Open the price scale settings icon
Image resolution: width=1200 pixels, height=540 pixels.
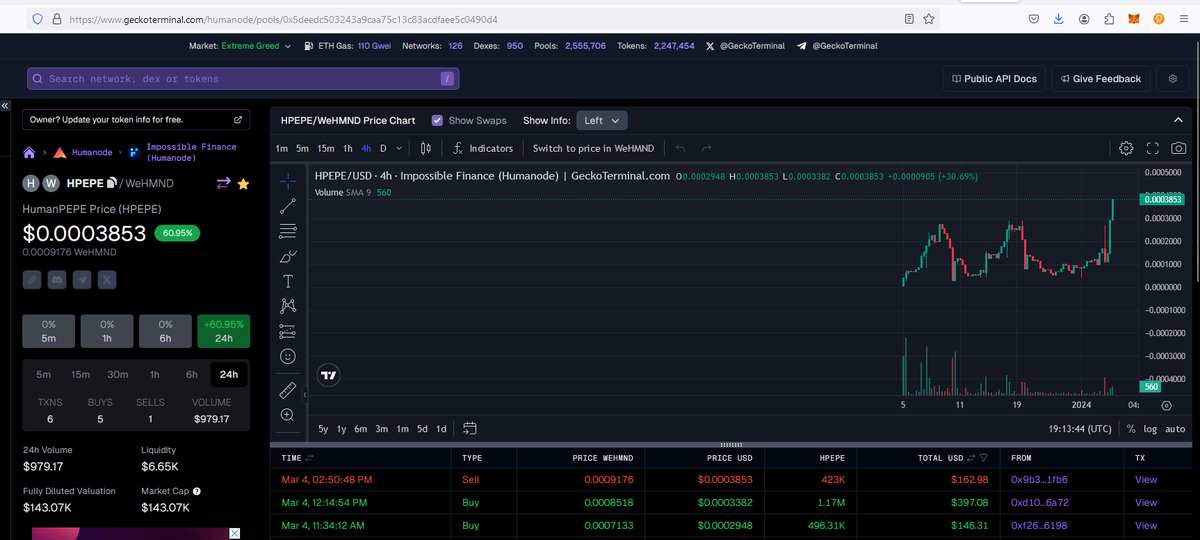(x=1166, y=406)
